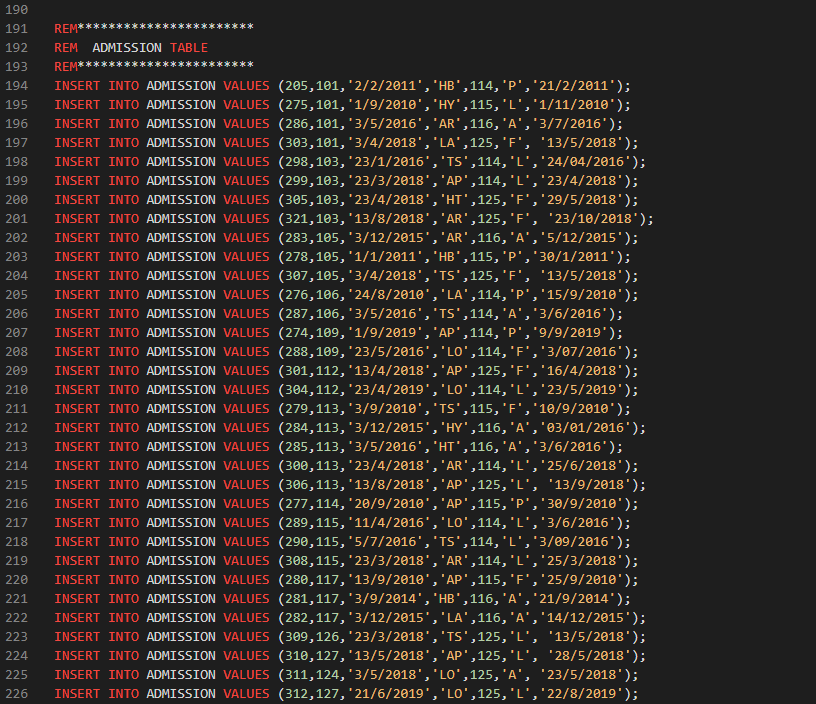Click line number 200 in the gutter
This screenshot has width=816, height=704.
(17, 199)
